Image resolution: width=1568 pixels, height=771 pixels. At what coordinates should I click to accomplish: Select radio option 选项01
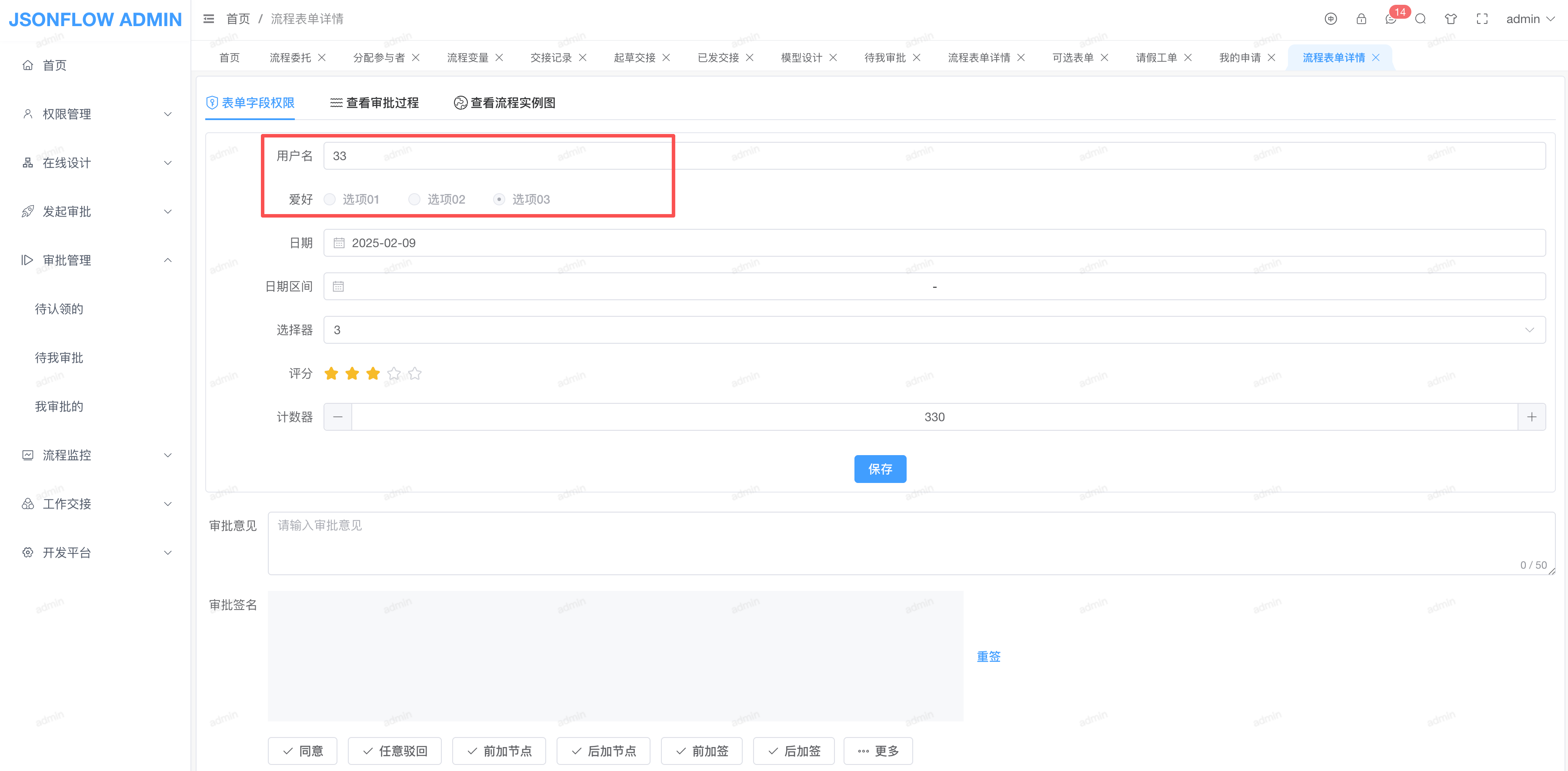pyautogui.click(x=330, y=199)
